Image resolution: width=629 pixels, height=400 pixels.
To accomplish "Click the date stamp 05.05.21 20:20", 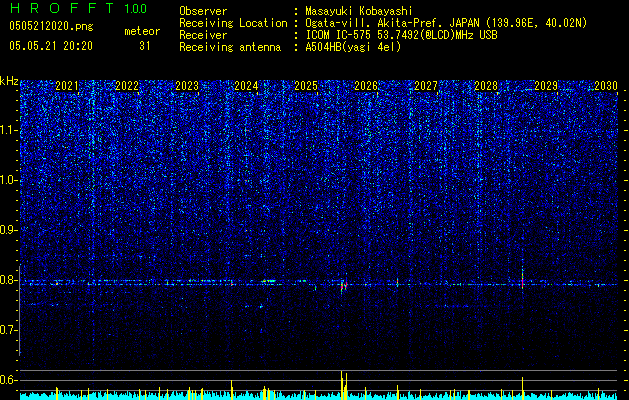I will pyautogui.click(x=51, y=46).
